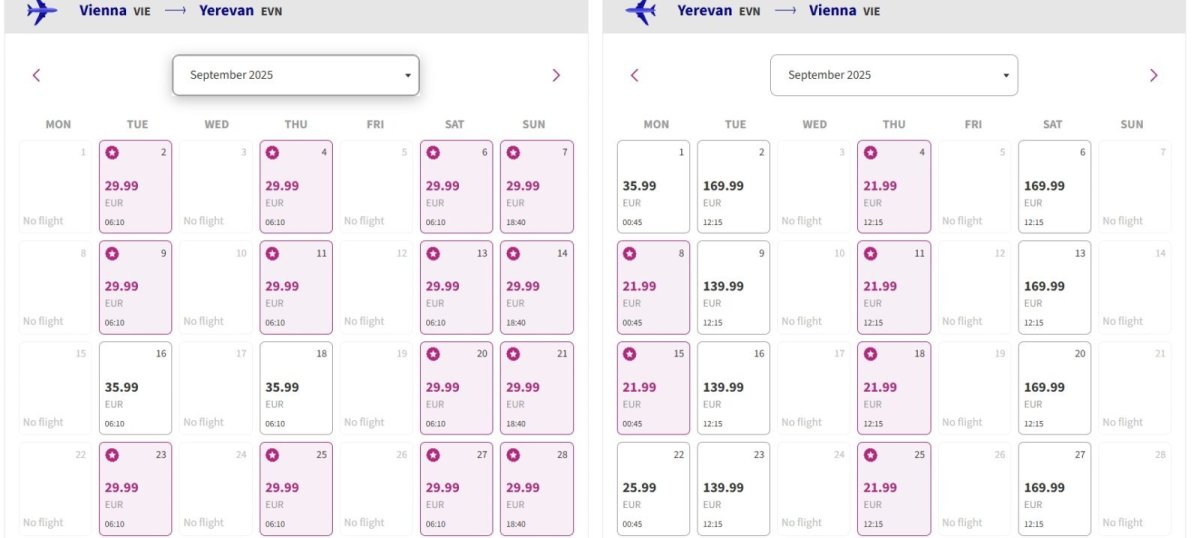Image resolution: width=1200 pixels, height=538 pixels.
Task: Go to previous month in Vienna–Yerevan calendar
Action: coord(37,75)
